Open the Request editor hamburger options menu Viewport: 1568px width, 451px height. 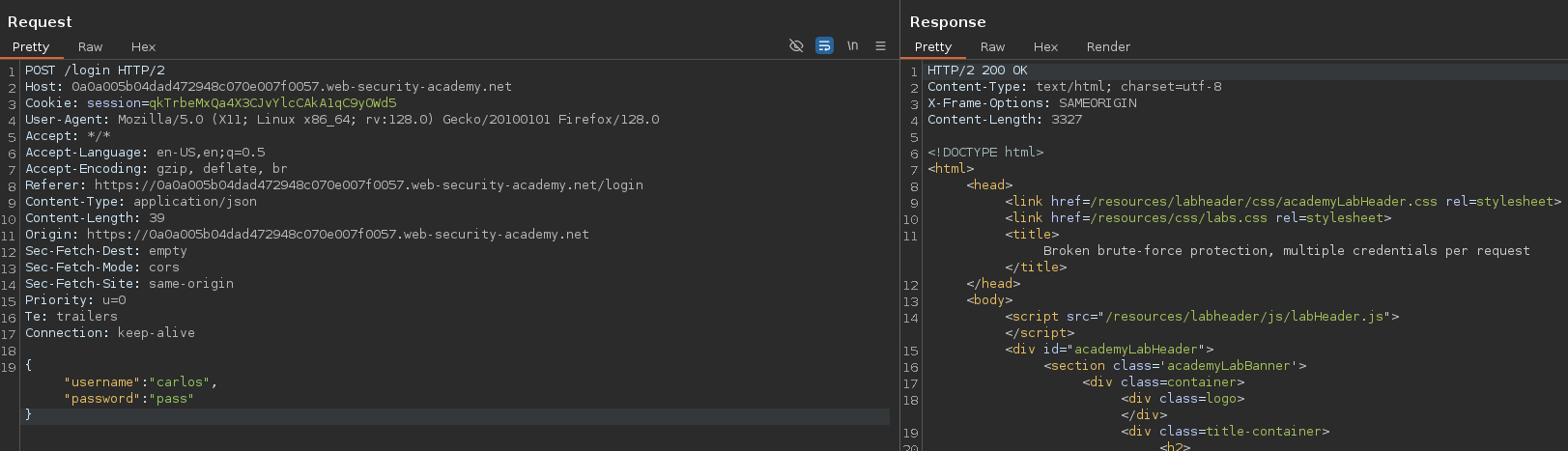(x=880, y=45)
